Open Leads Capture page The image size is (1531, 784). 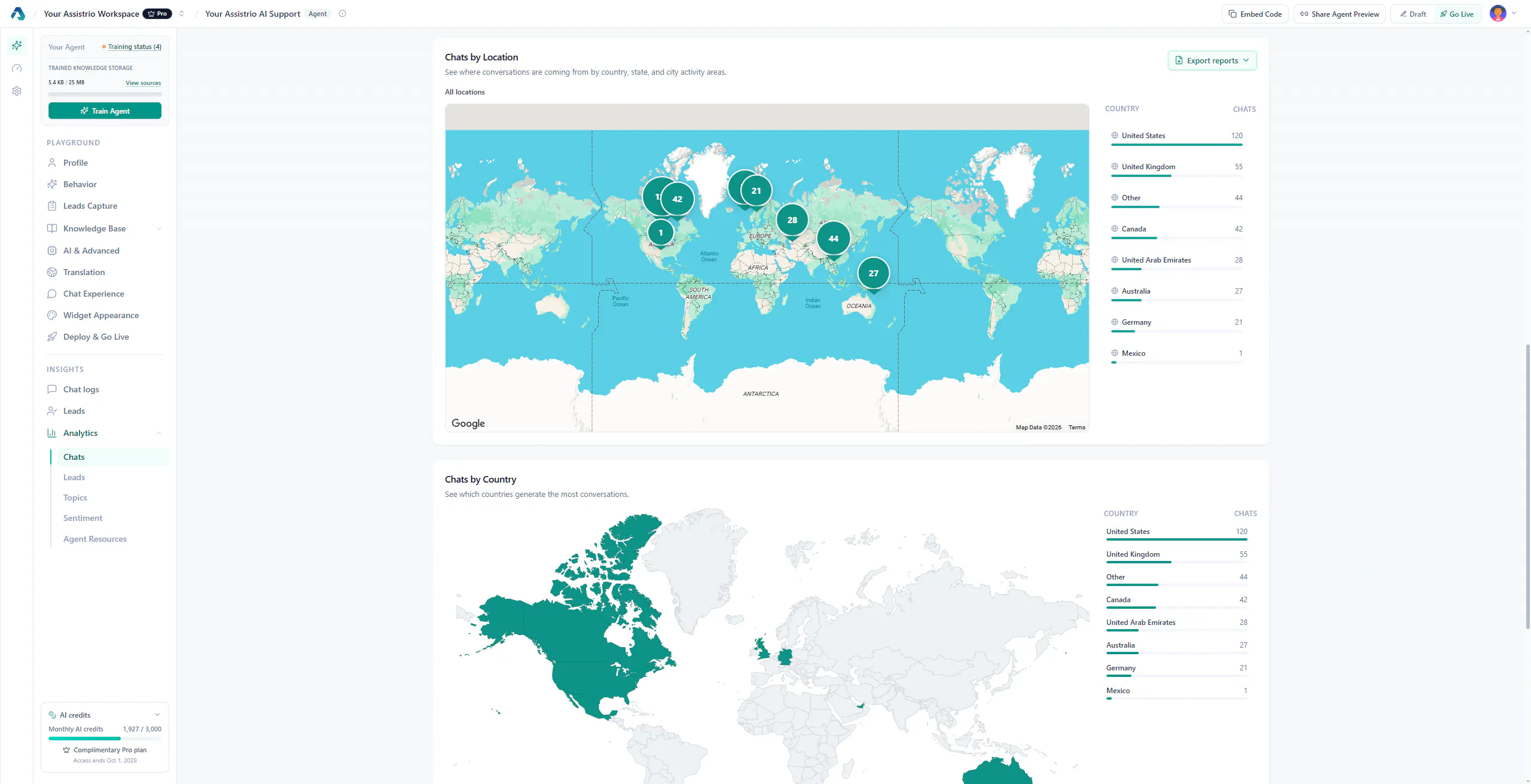[105, 206]
